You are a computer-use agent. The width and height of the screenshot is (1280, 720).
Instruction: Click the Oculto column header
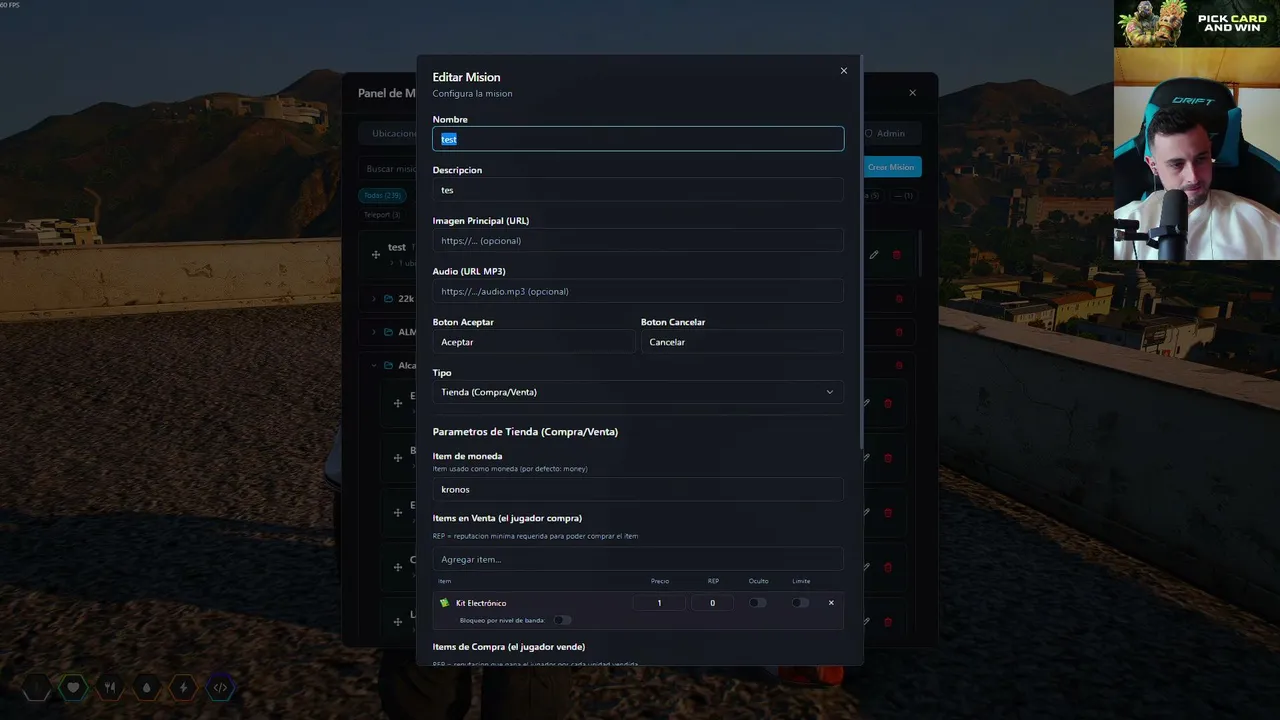[759, 581]
